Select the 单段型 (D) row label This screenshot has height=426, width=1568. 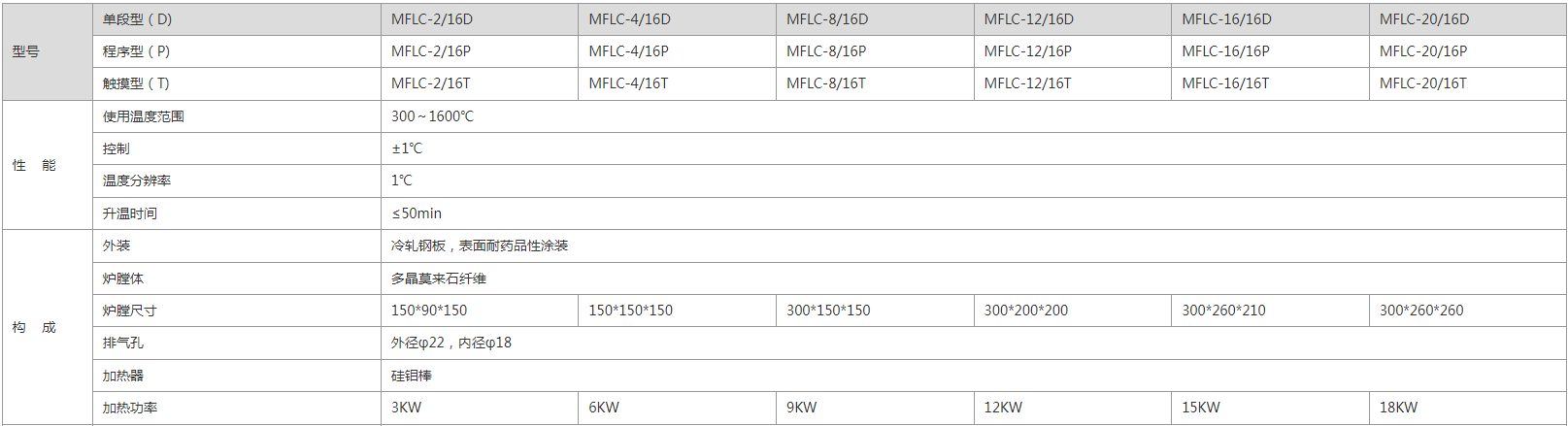[137, 19]
